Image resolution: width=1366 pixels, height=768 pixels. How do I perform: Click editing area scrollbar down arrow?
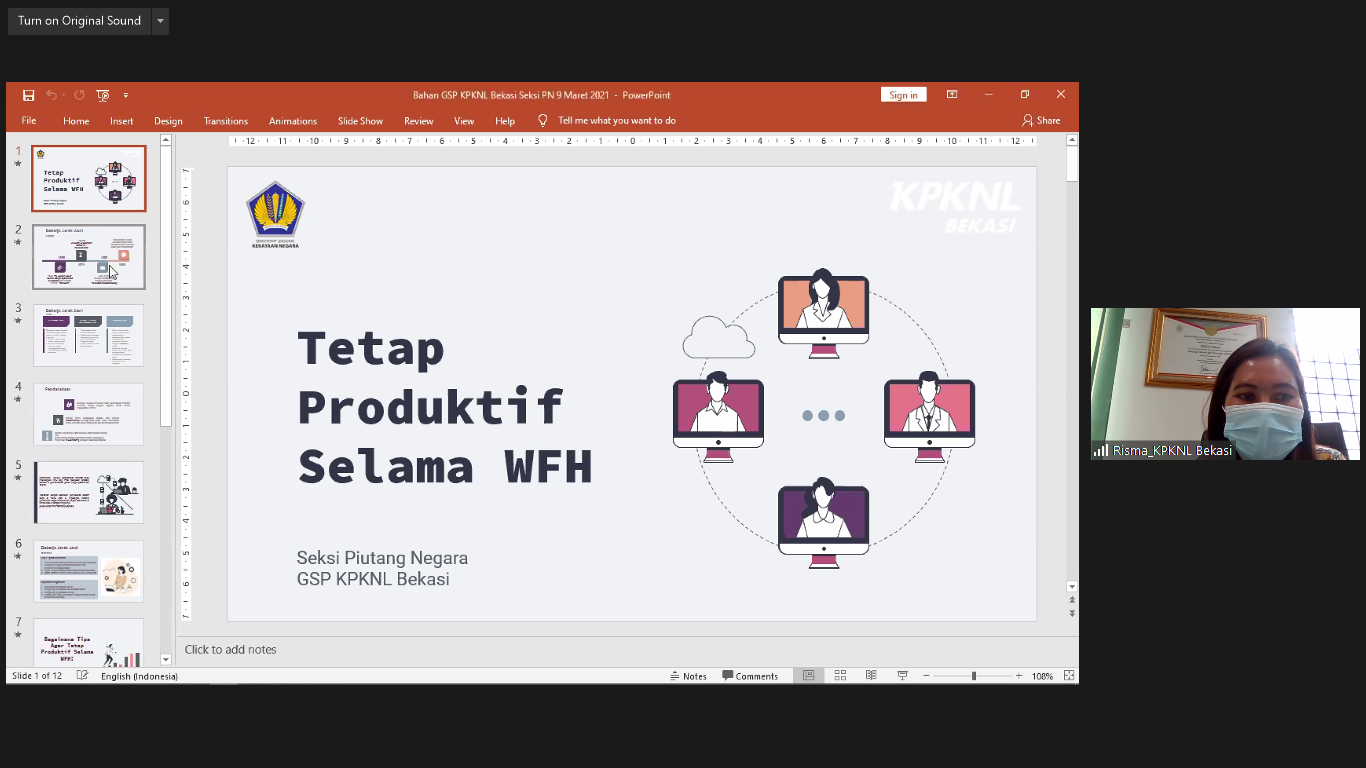[1072, 587]
